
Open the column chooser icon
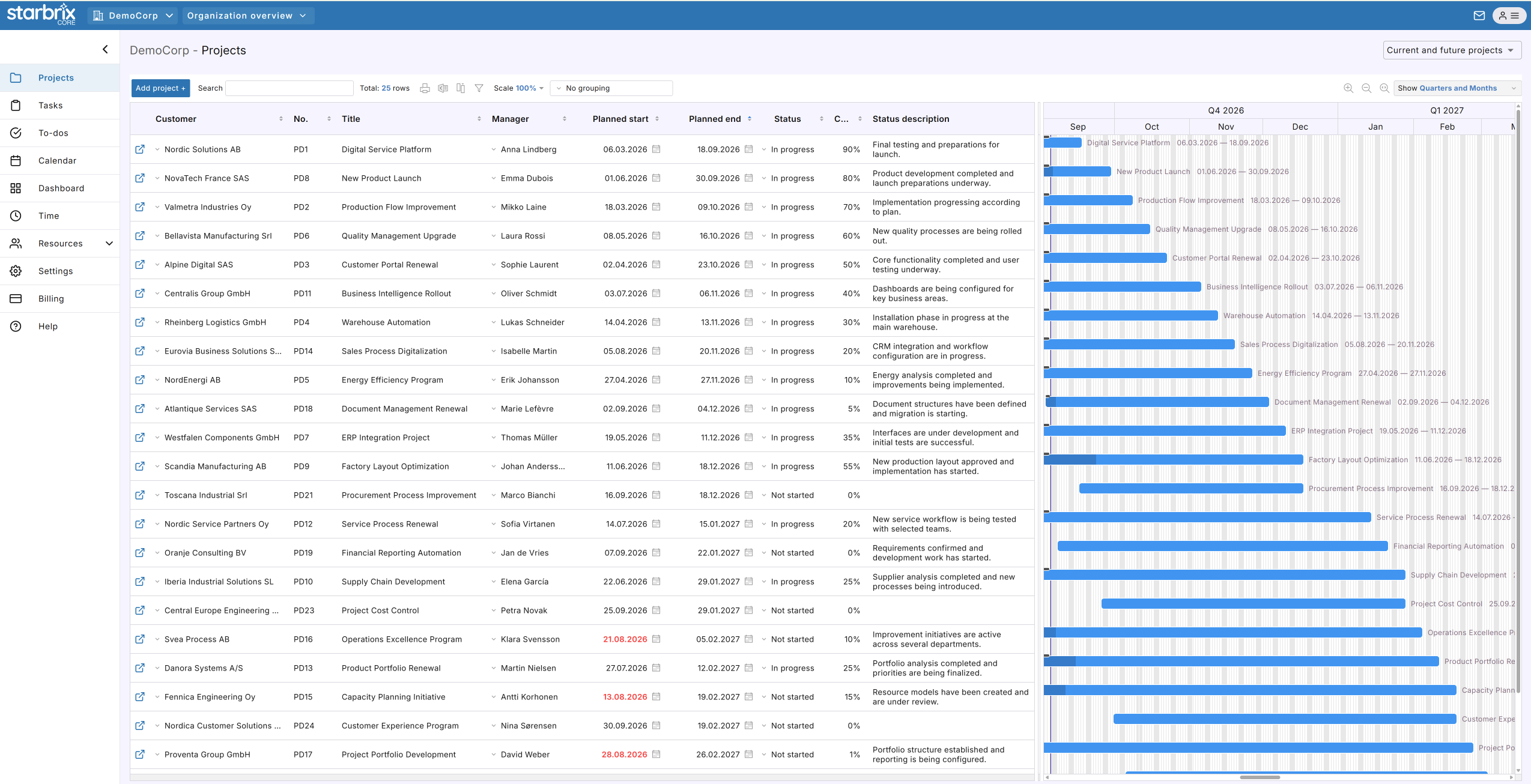click(461, 88)
